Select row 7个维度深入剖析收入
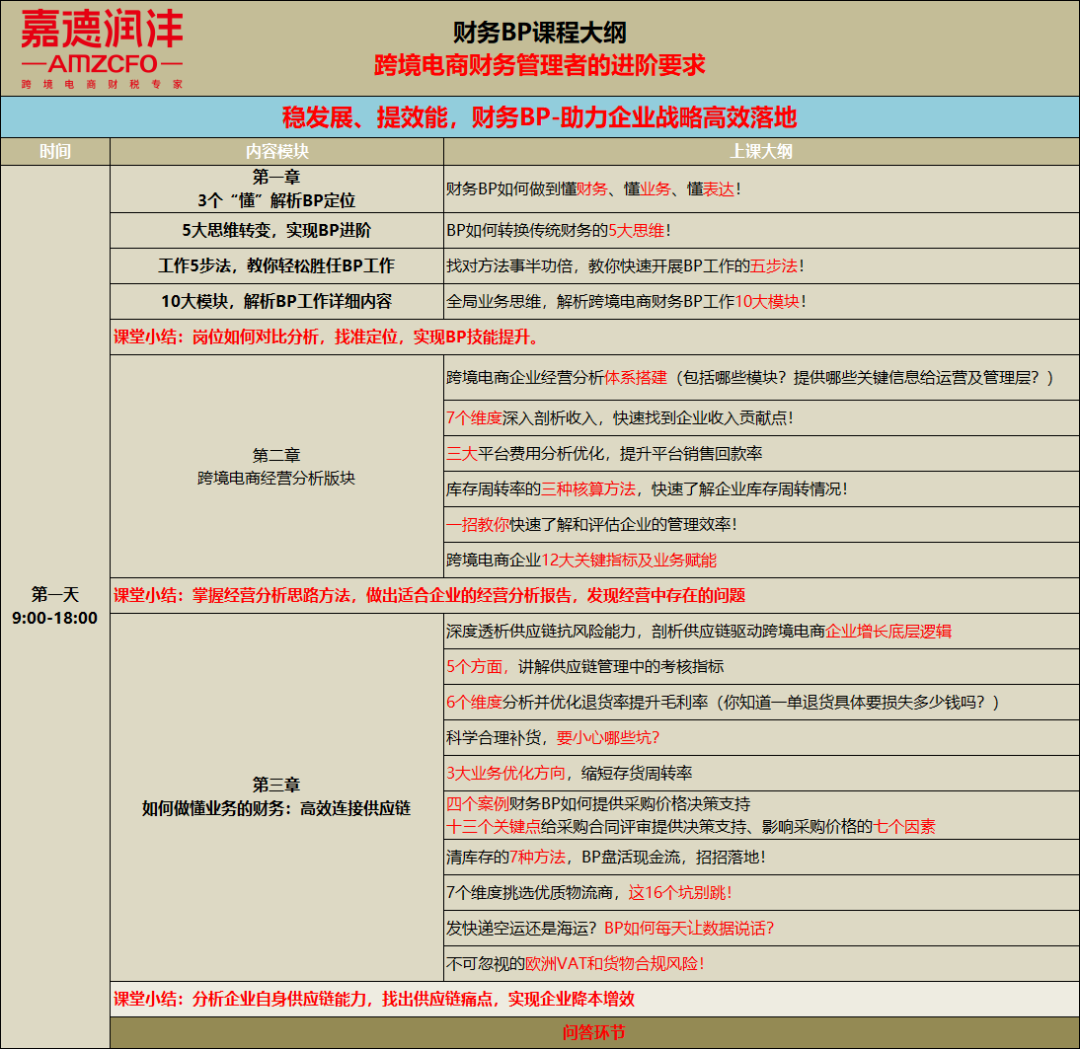Image resolution: width=1080 pixels, height=1049 pixels. pos(761,418)
